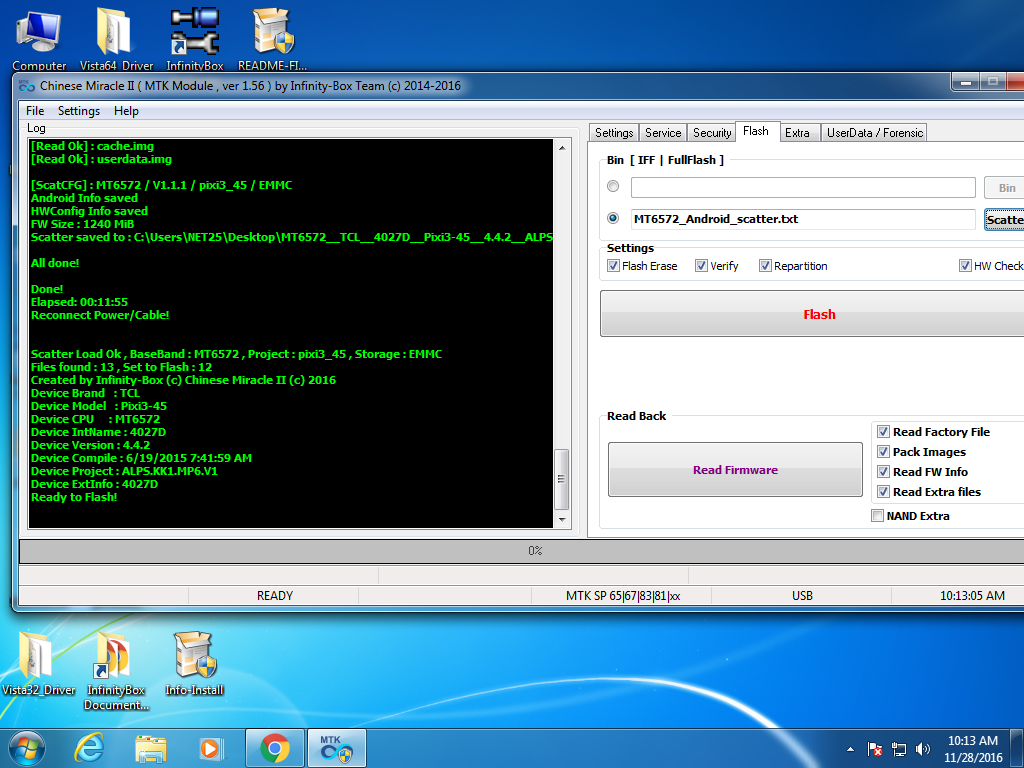
Task: Toggle the Flash Erase checkbox
Action: 614,266
